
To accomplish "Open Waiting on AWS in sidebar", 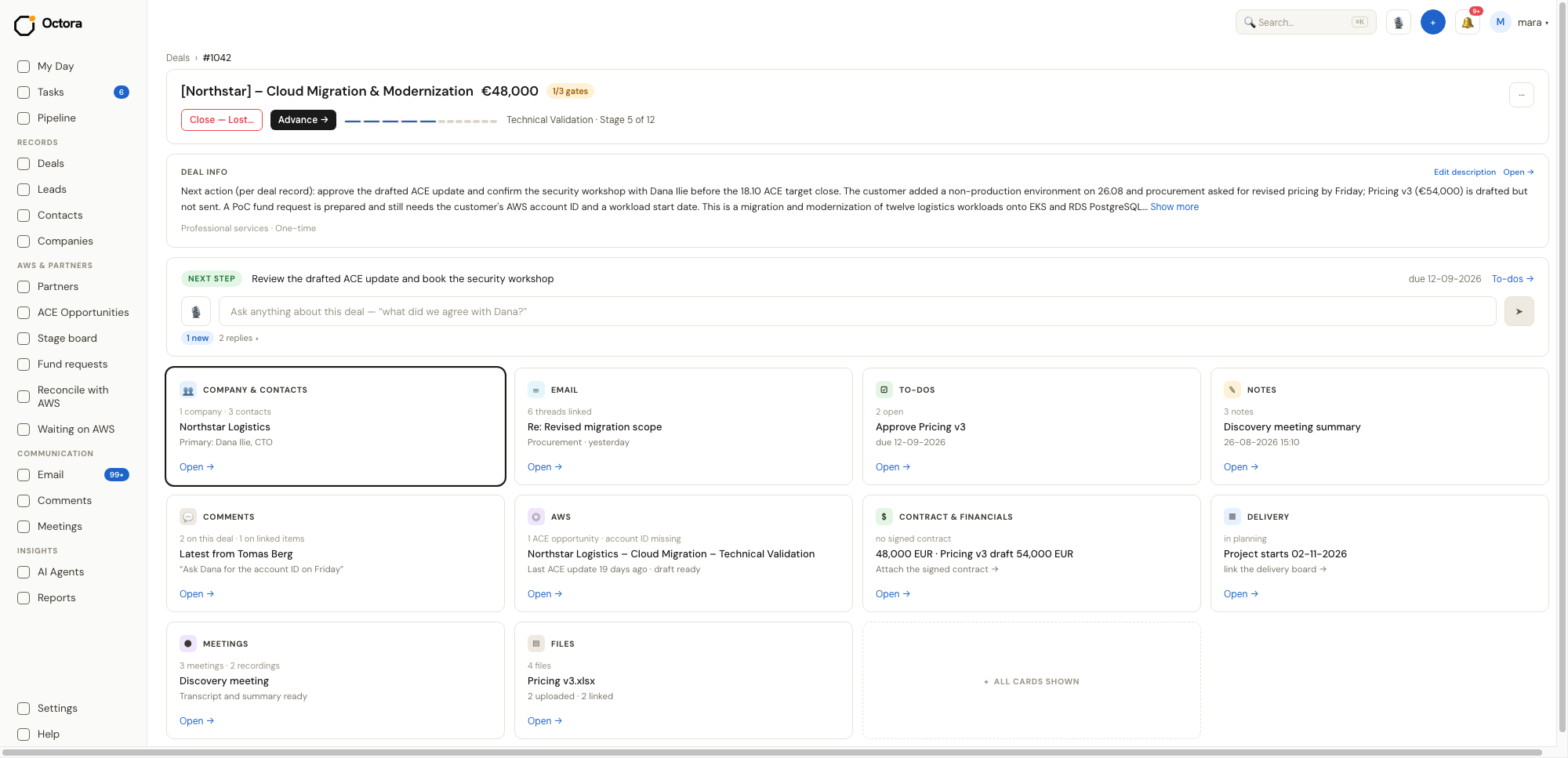I will 73,430.
